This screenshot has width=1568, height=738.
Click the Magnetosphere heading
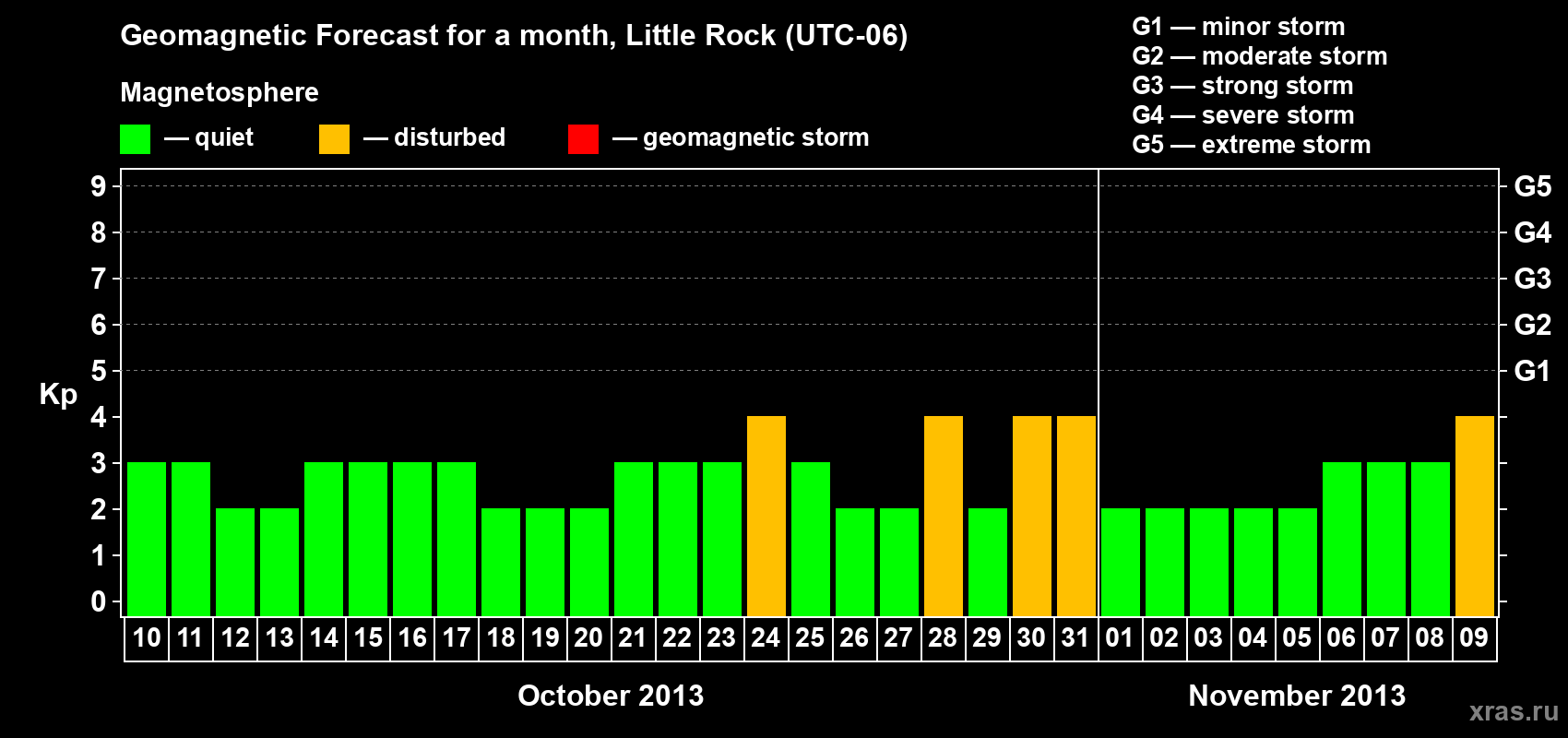click(220, 93)
